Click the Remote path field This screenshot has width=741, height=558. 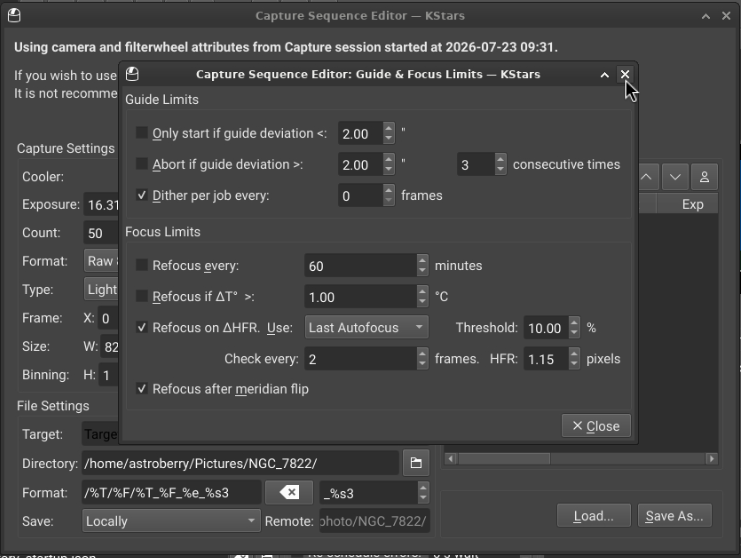click(374, 521)
